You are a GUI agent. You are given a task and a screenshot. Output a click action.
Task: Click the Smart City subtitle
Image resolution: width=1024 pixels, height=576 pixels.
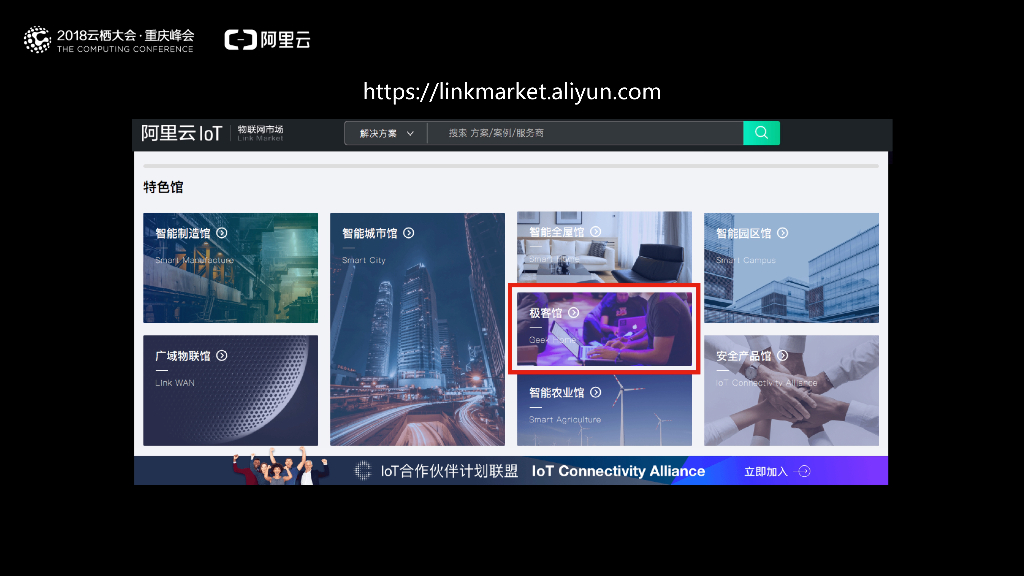pyautogui.click(x=364, y=260)
